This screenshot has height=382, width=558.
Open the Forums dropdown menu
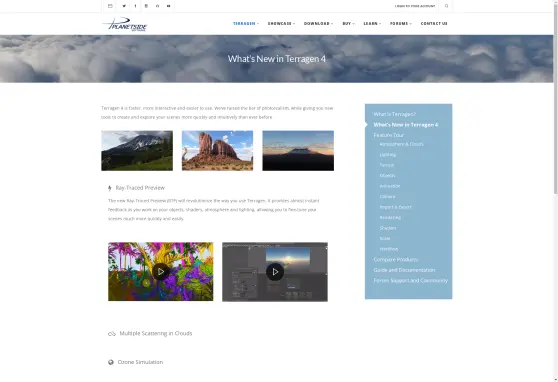click(x=401, y=23)
